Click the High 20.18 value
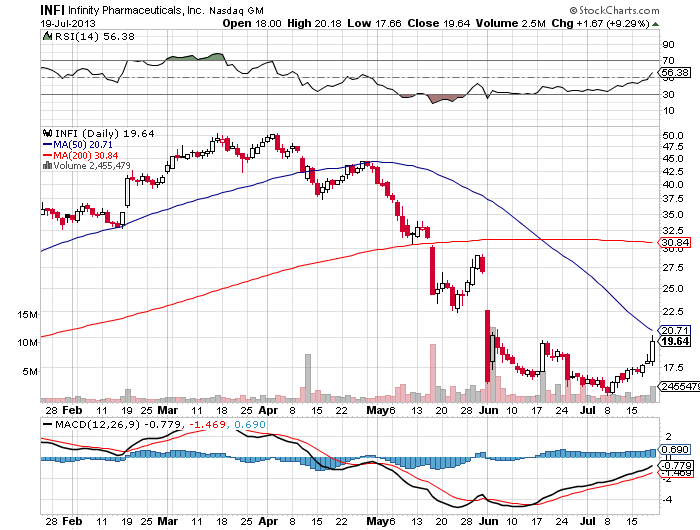 coord(314,23)
